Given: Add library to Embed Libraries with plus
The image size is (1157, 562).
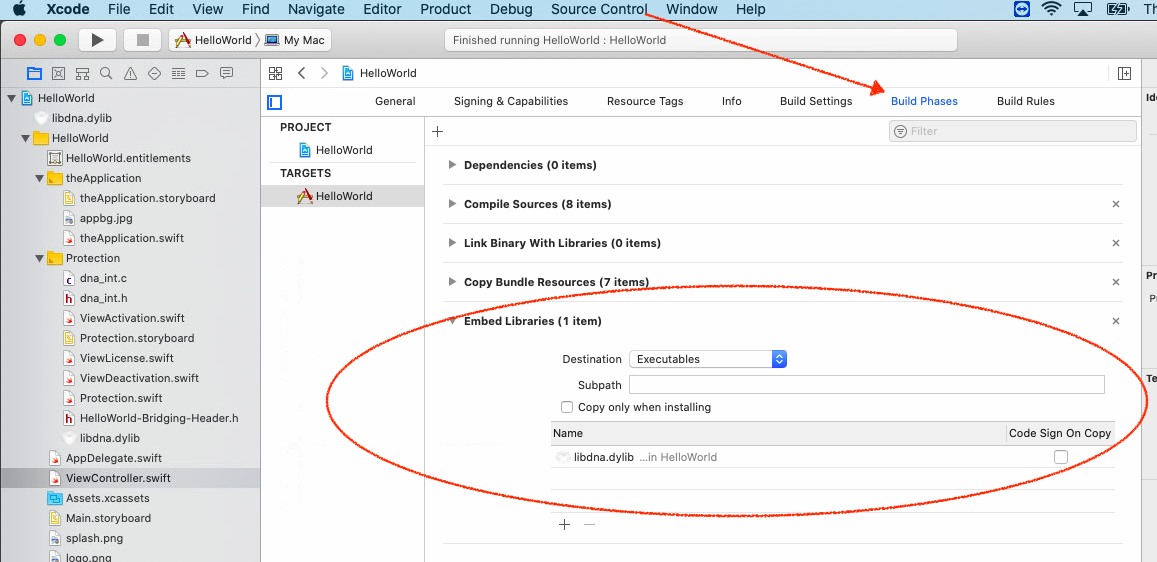Looking at the screenshot, I should [x=564, y=524].
